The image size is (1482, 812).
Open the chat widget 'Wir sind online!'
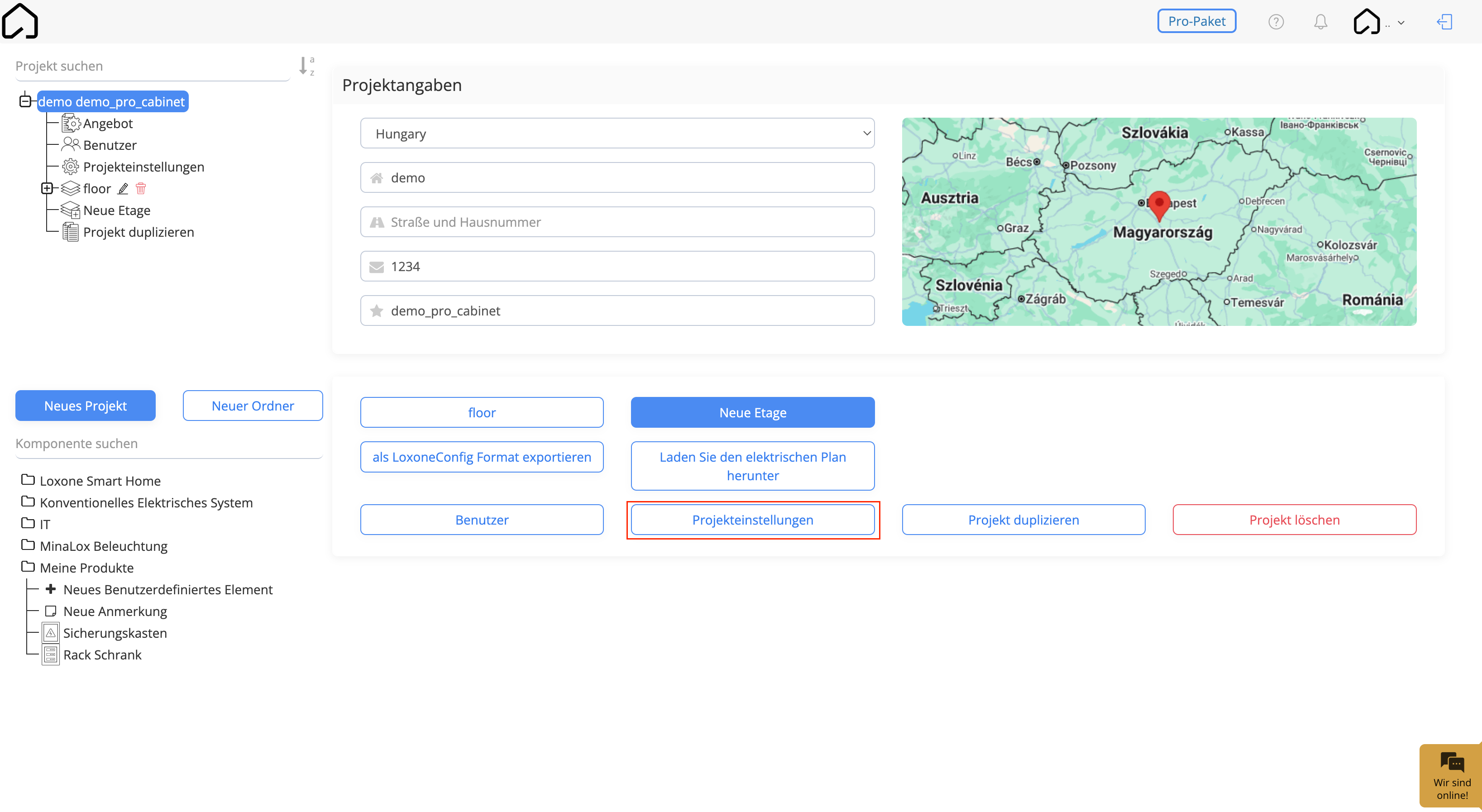tap(1451, 776)
